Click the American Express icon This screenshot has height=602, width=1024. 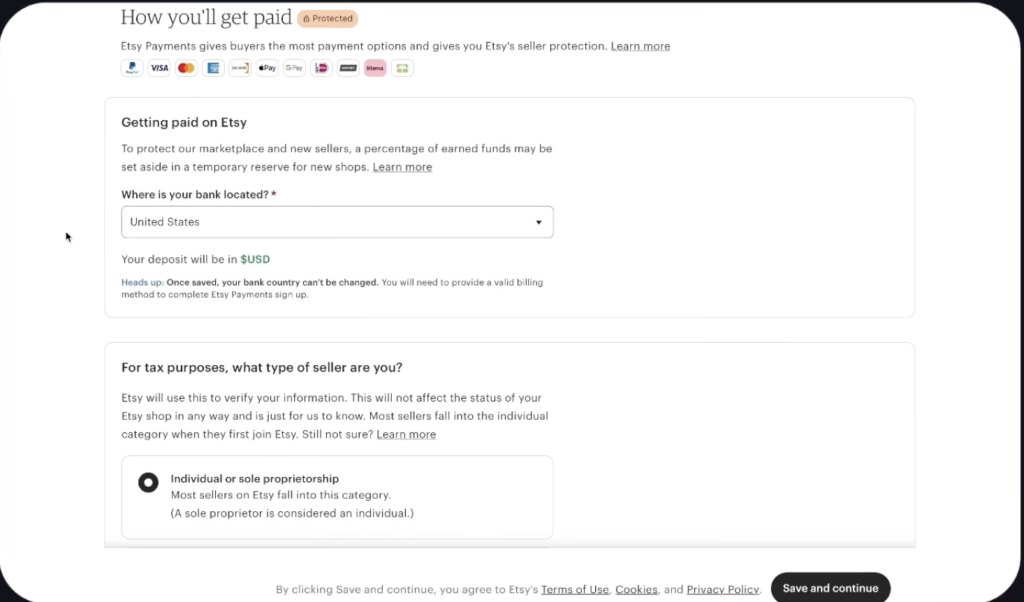213,68
